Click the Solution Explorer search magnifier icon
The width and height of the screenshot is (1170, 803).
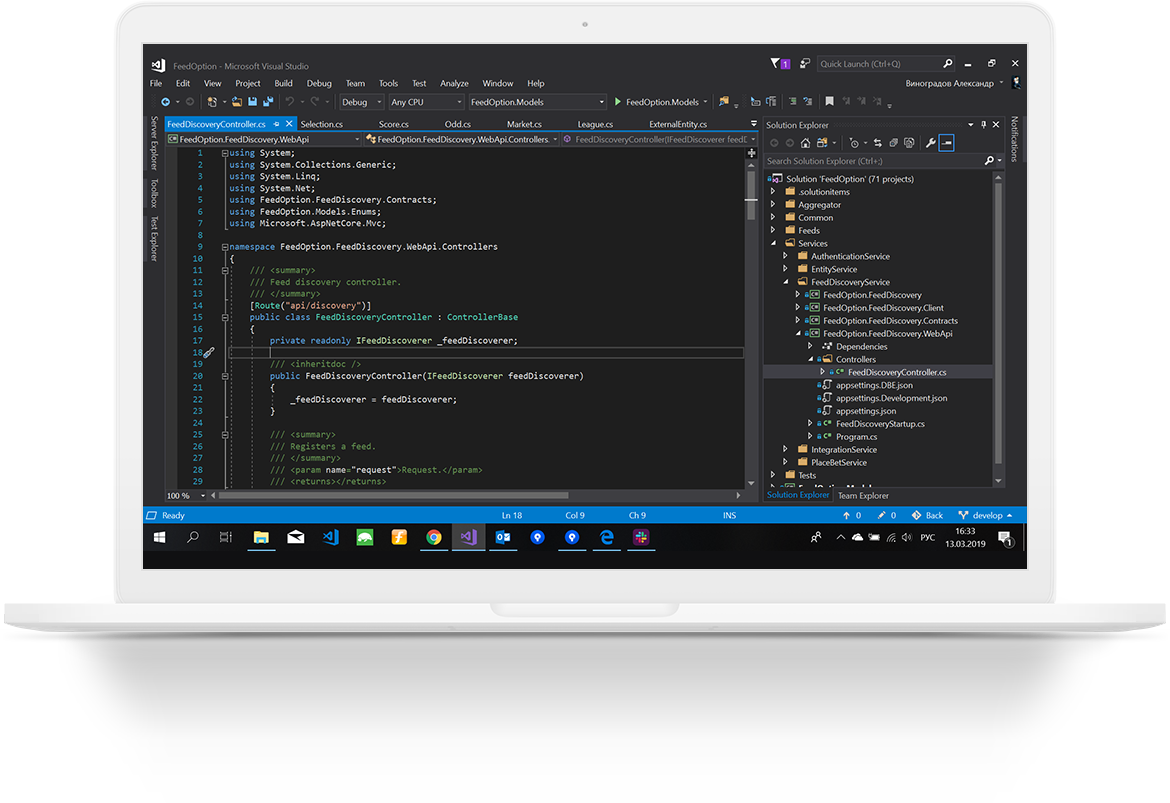(989, 160)
